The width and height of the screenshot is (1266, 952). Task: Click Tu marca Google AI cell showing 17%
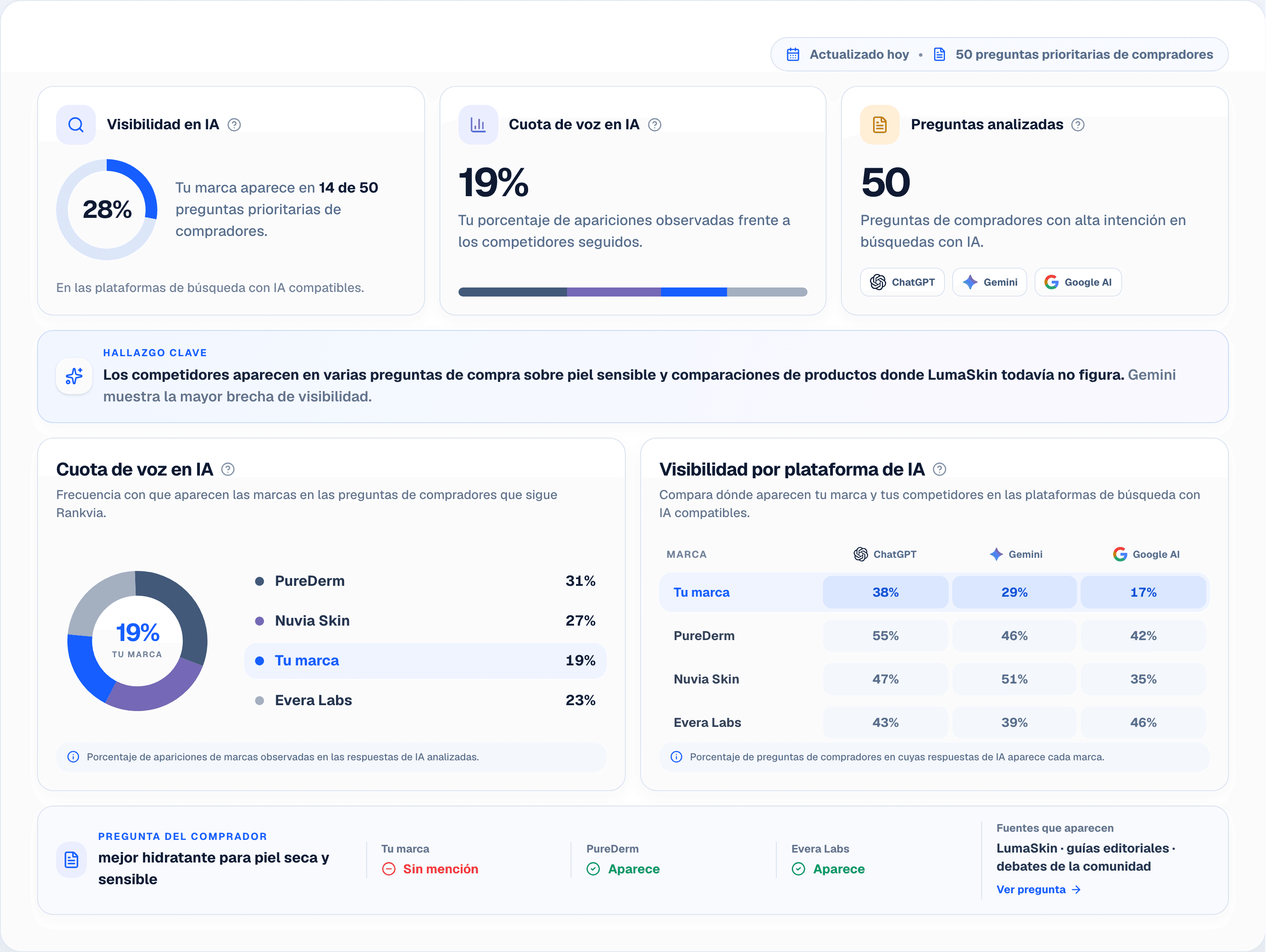(x=1143, y=592)
